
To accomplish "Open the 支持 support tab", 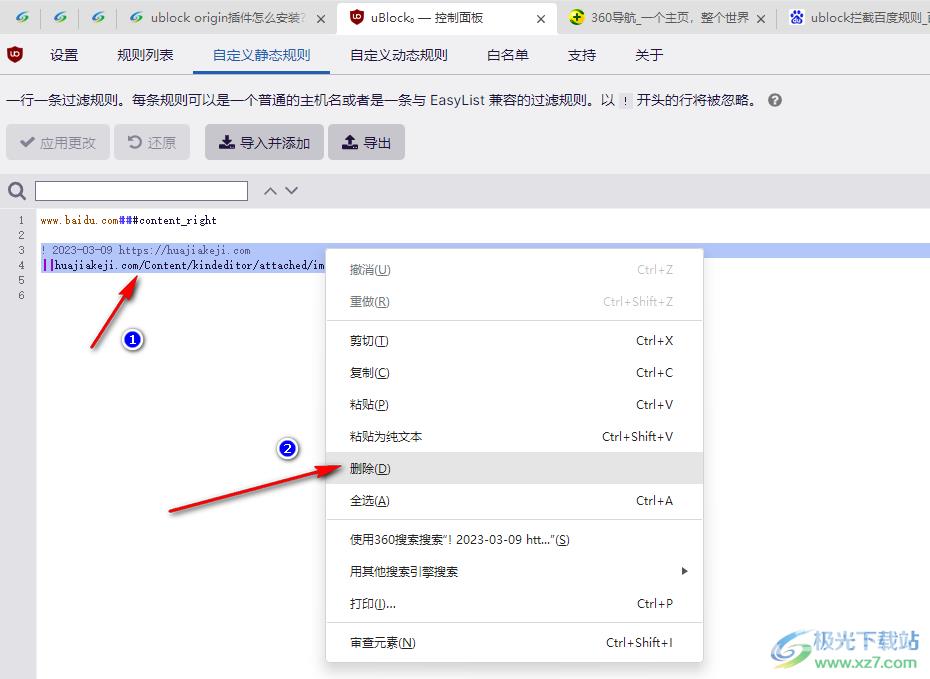I will tap(582, 55).
